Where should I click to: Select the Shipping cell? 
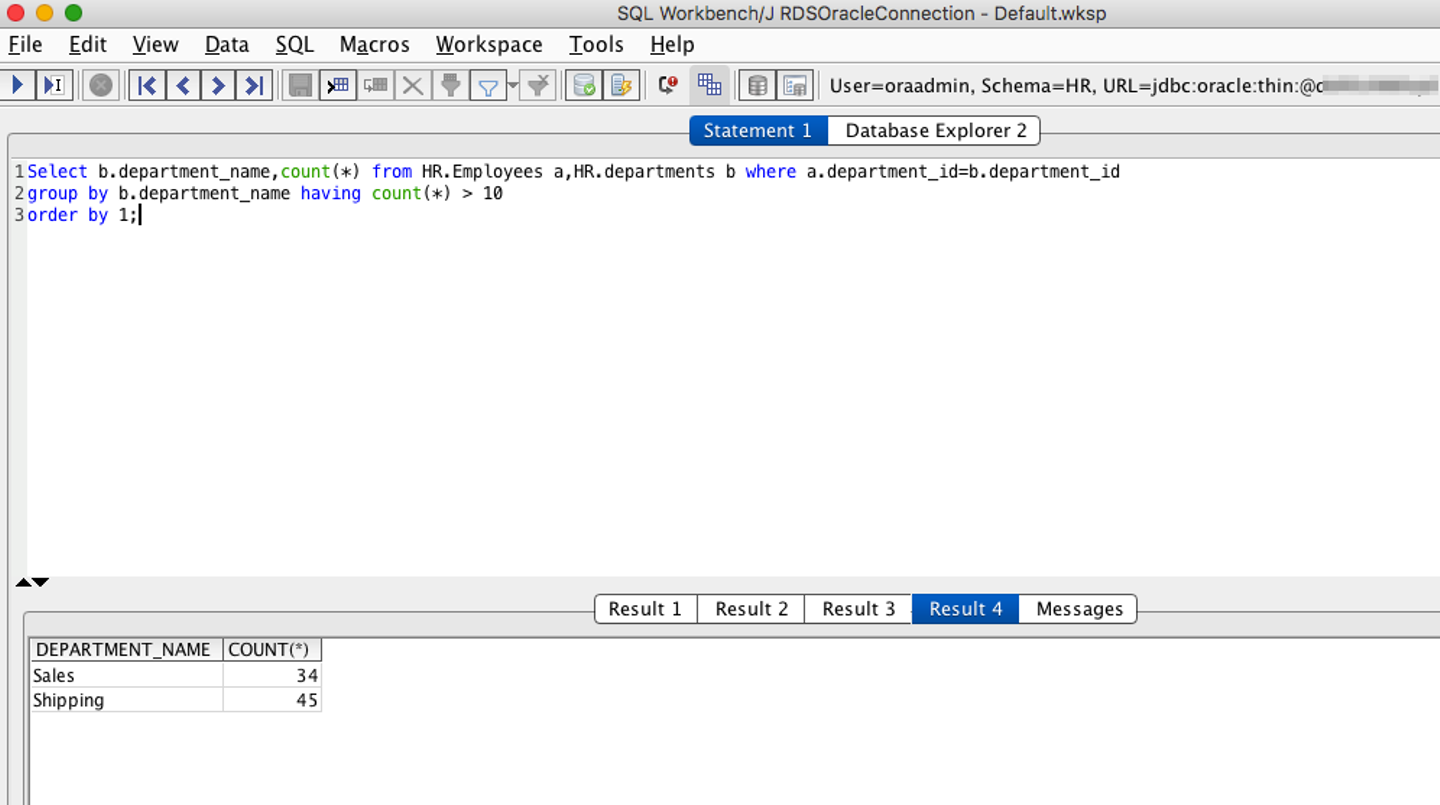[126, 700]
